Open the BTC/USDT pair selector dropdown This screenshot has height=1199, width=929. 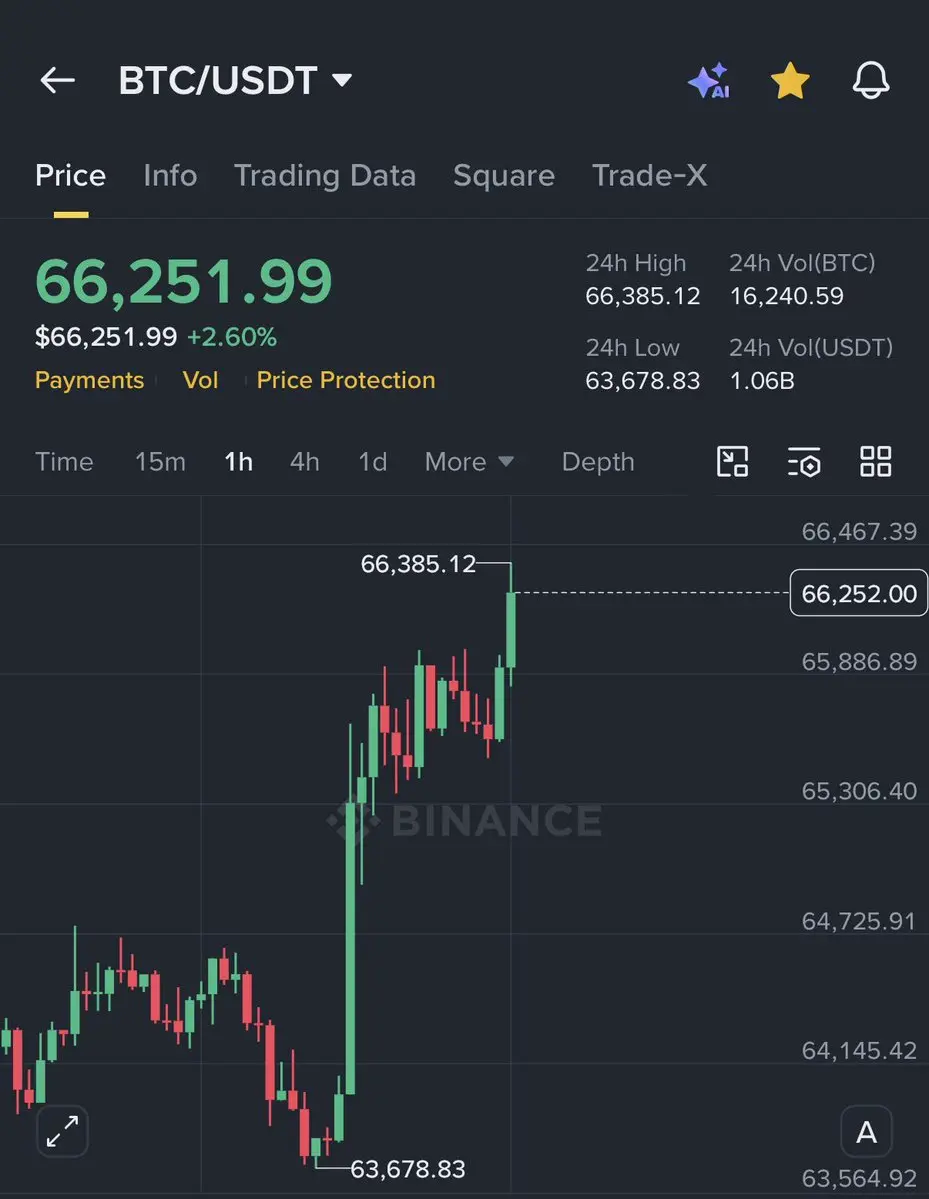click(x=235, y=80)
